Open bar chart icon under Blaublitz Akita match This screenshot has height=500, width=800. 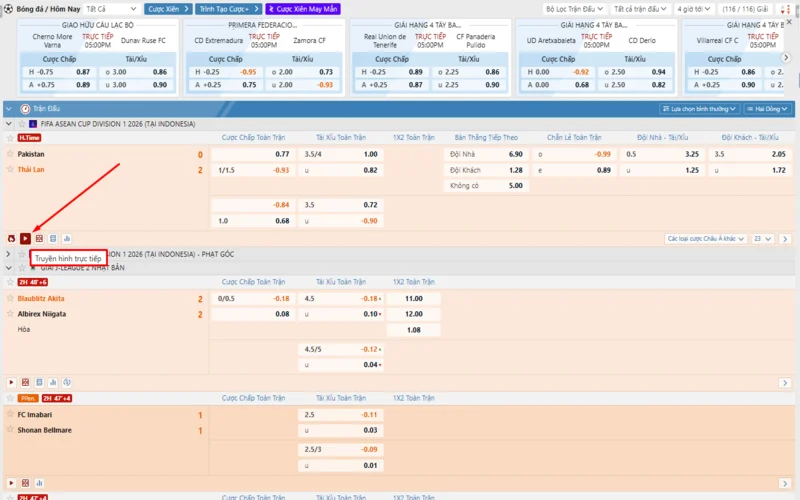[53, 382]
